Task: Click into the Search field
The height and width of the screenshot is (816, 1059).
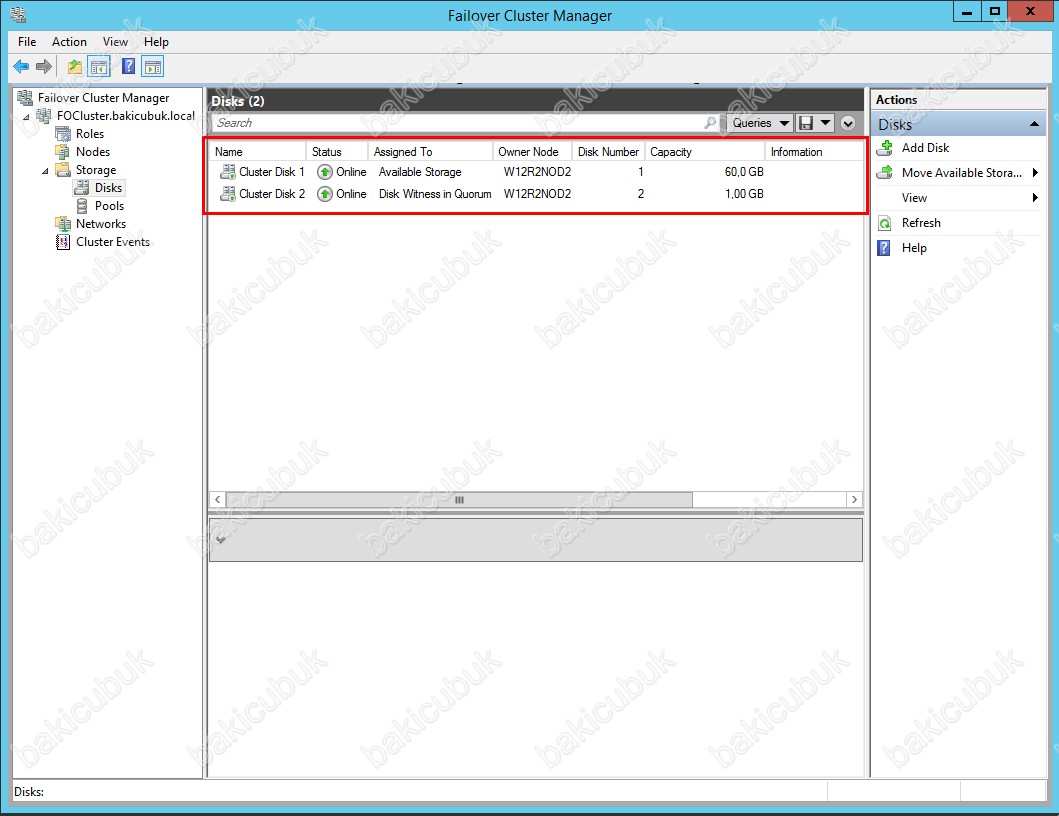Action: [457, 123]
